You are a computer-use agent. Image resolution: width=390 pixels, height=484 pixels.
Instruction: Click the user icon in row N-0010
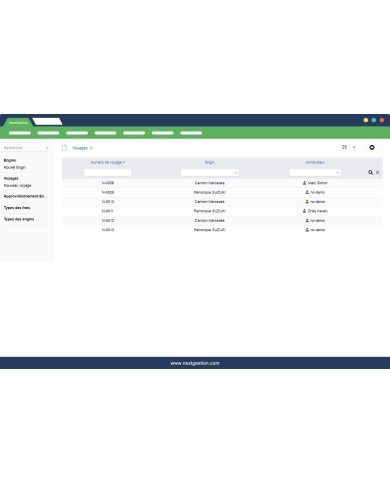(x=307, y=201)
